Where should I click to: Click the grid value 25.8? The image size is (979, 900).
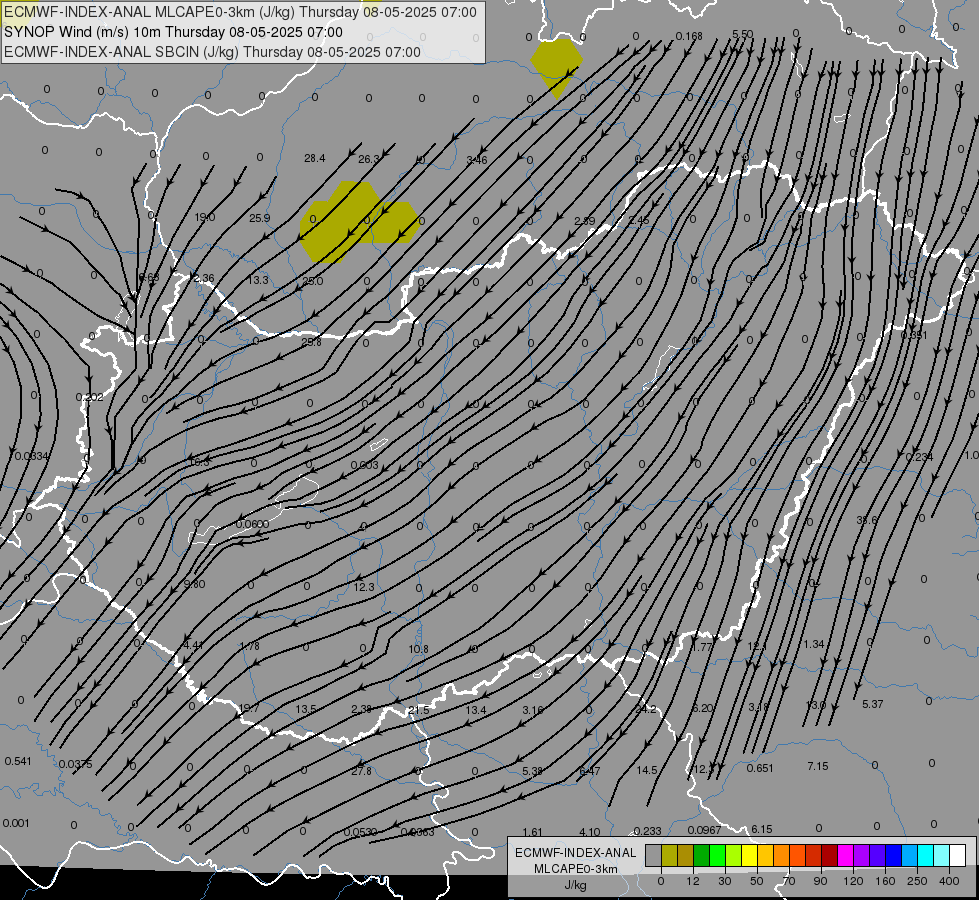coord(312,342)
